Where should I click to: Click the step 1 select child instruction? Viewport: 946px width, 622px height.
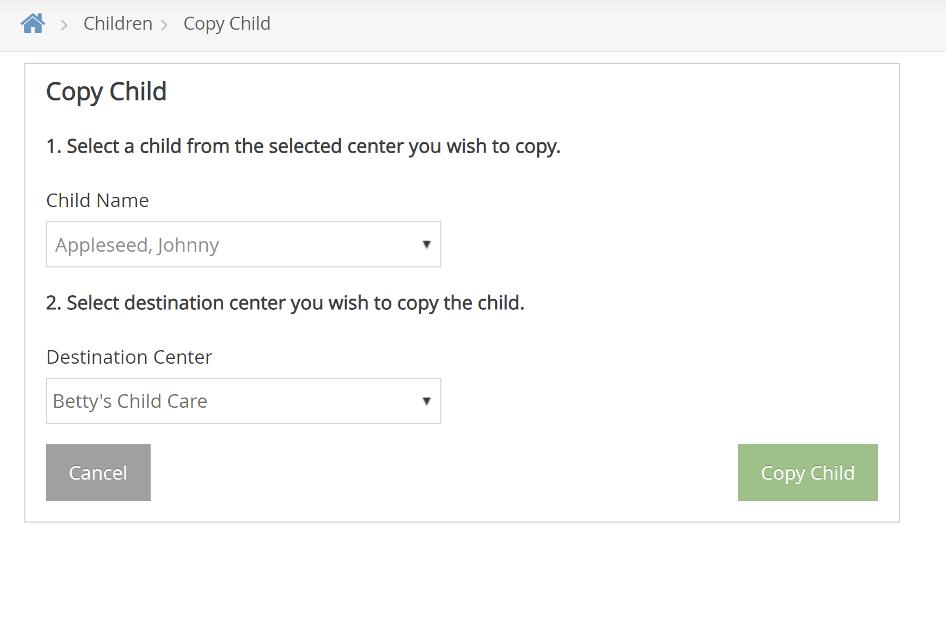303,146
